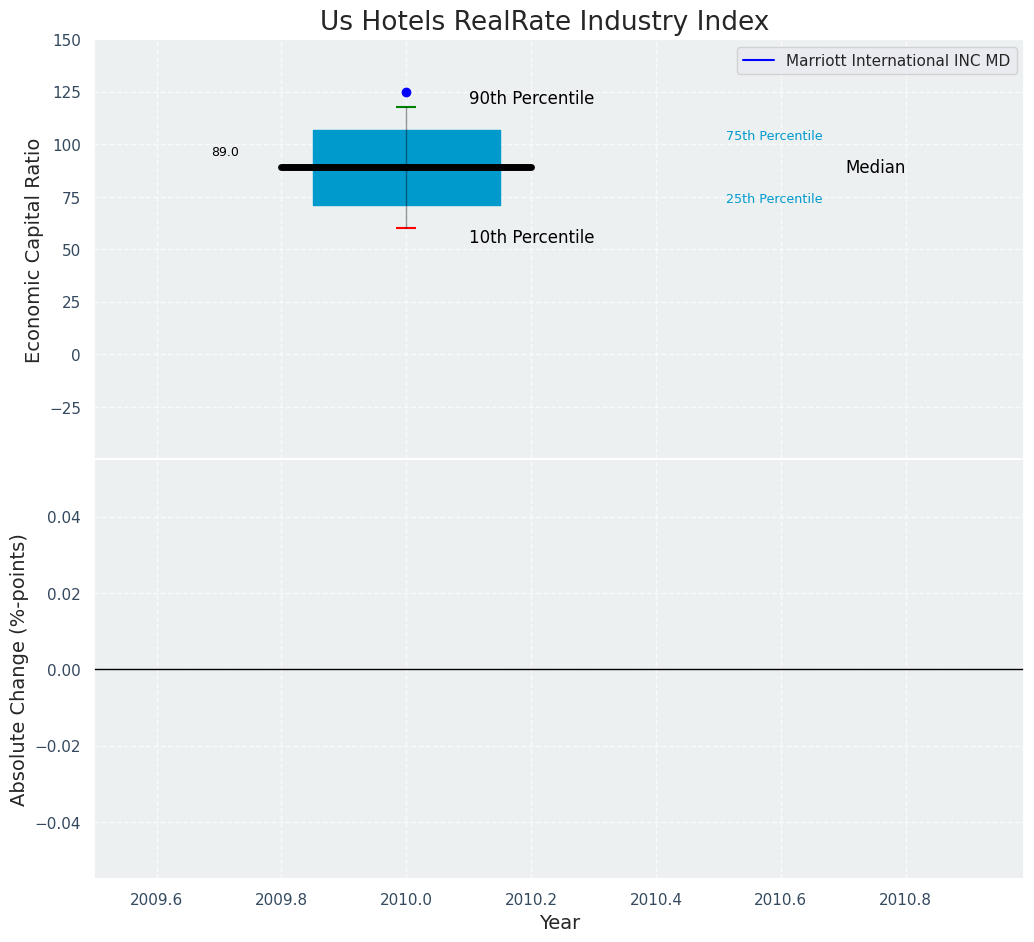Click the 2010.0 x-axis tick label
The height and width of the screenshot is (942, 1034).
coord(406,899)
